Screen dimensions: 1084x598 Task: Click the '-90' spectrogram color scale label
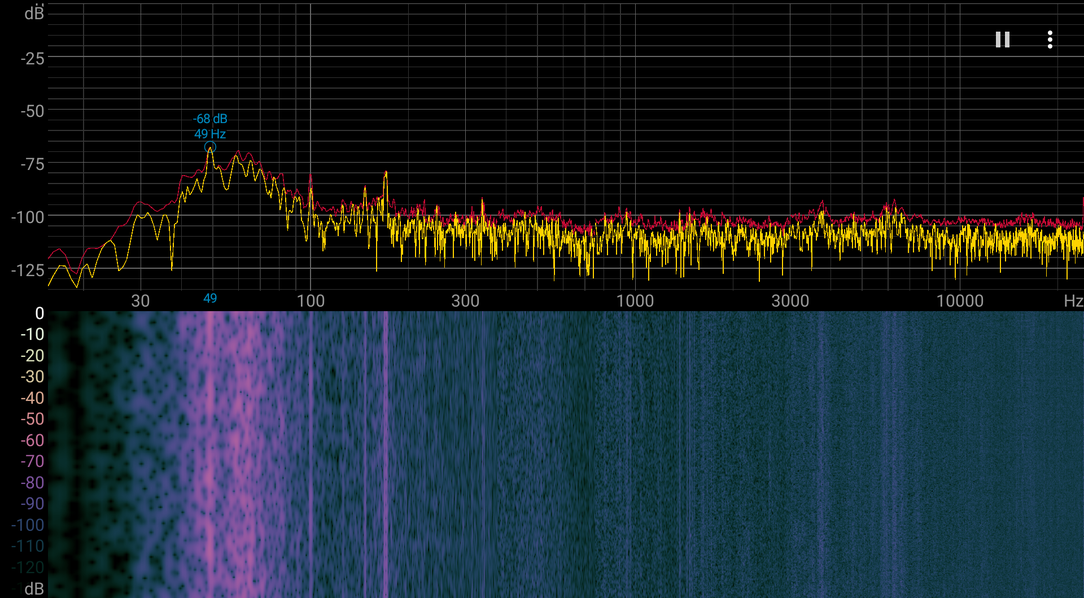(30, 504)
